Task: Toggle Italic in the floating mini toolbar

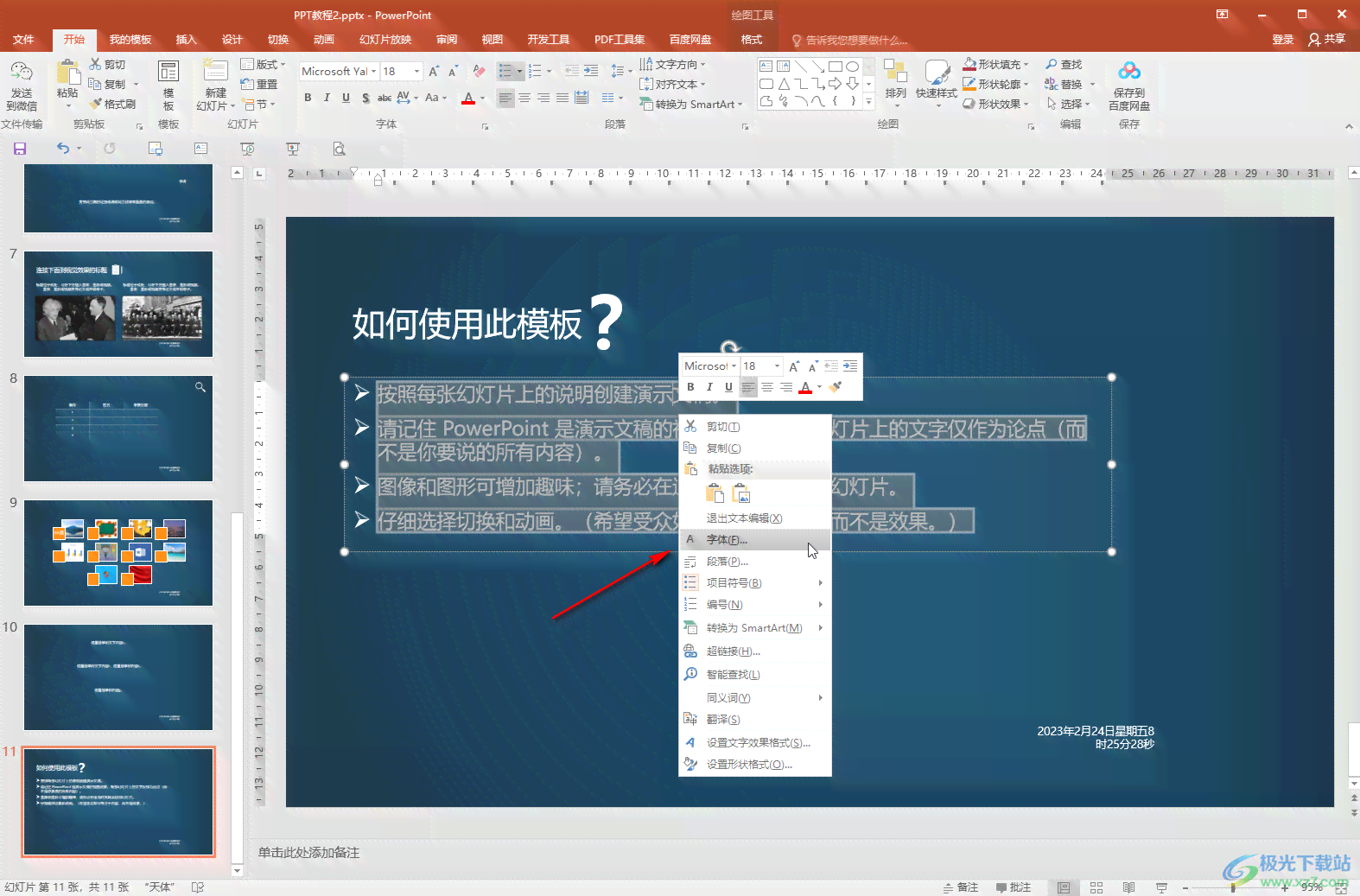Action: [709, 387]
